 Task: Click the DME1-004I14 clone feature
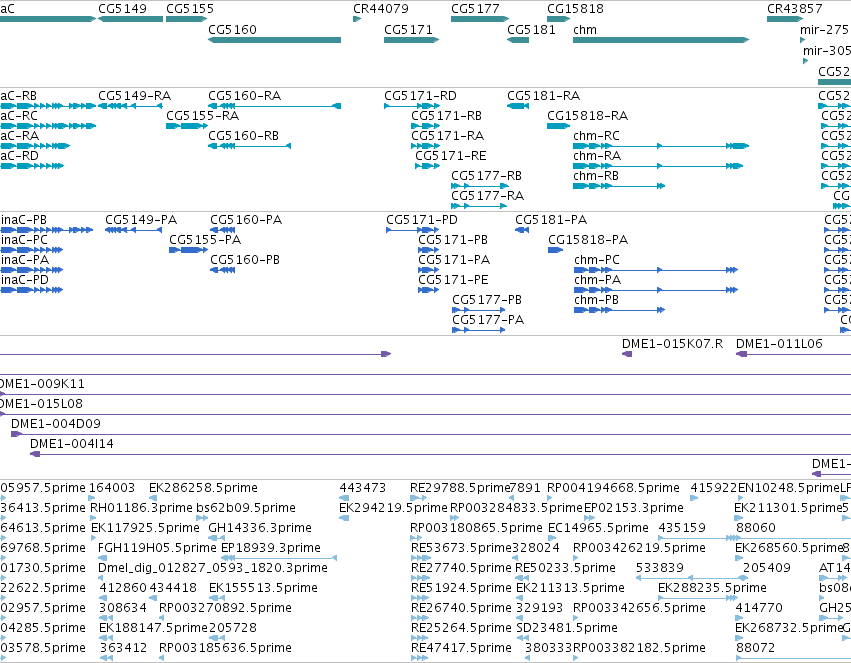click(x=440, y=455)
